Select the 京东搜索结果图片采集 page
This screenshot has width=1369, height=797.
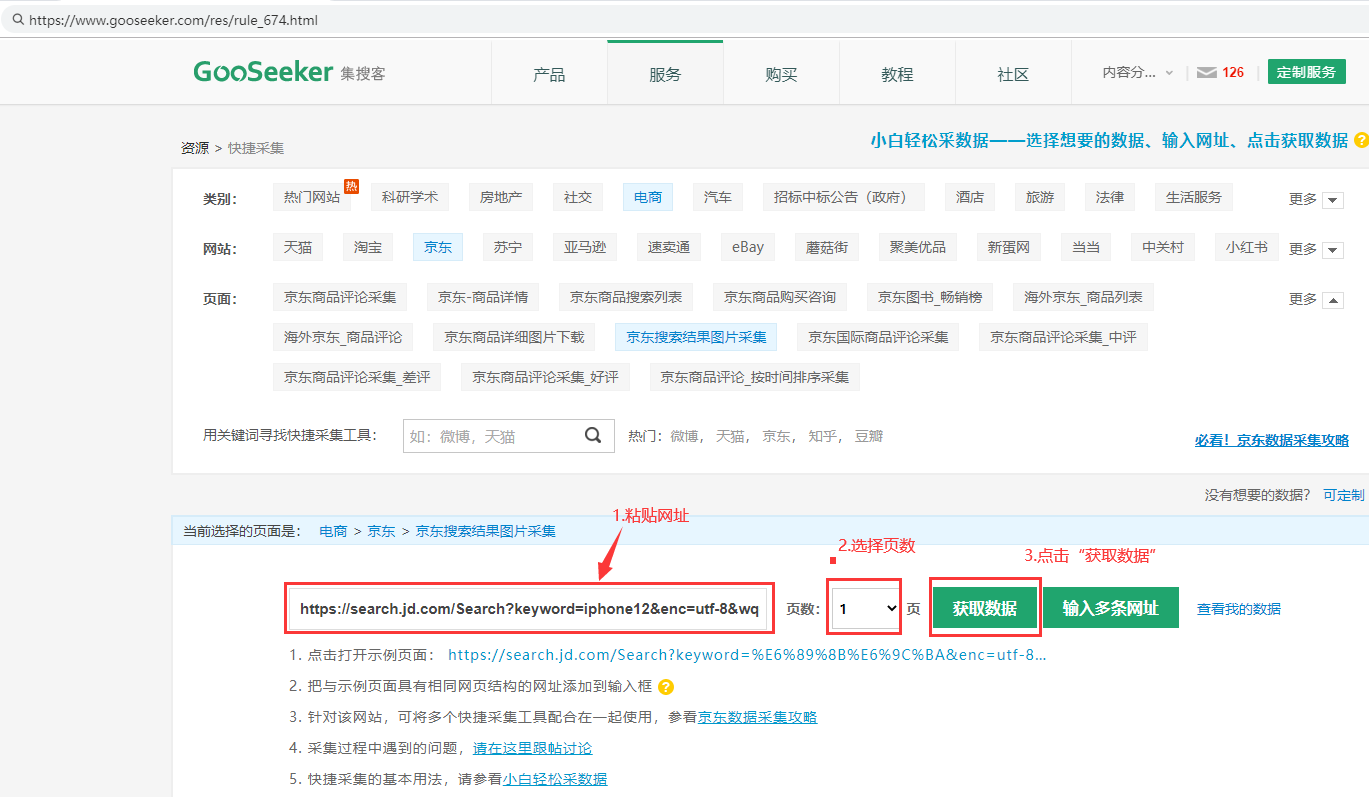click(x=696, y=337)
